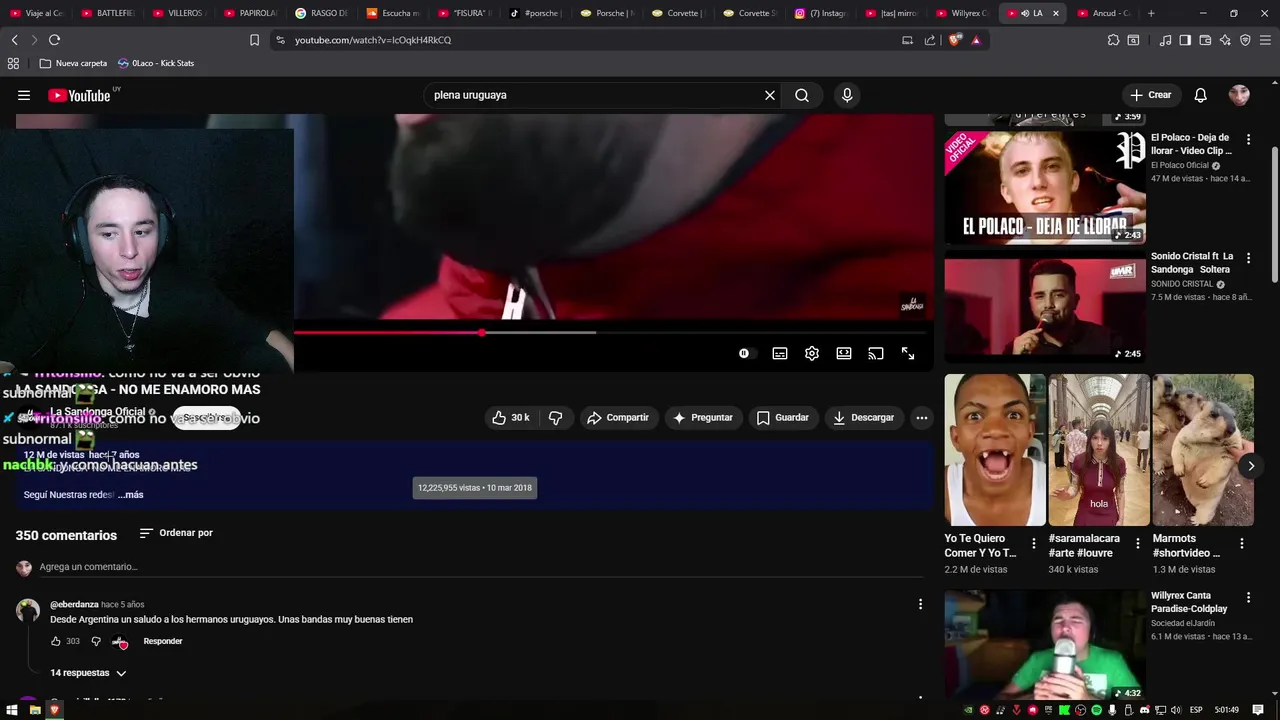Click the Crear button
The image size is (1280, 720).
point(1150,95)
